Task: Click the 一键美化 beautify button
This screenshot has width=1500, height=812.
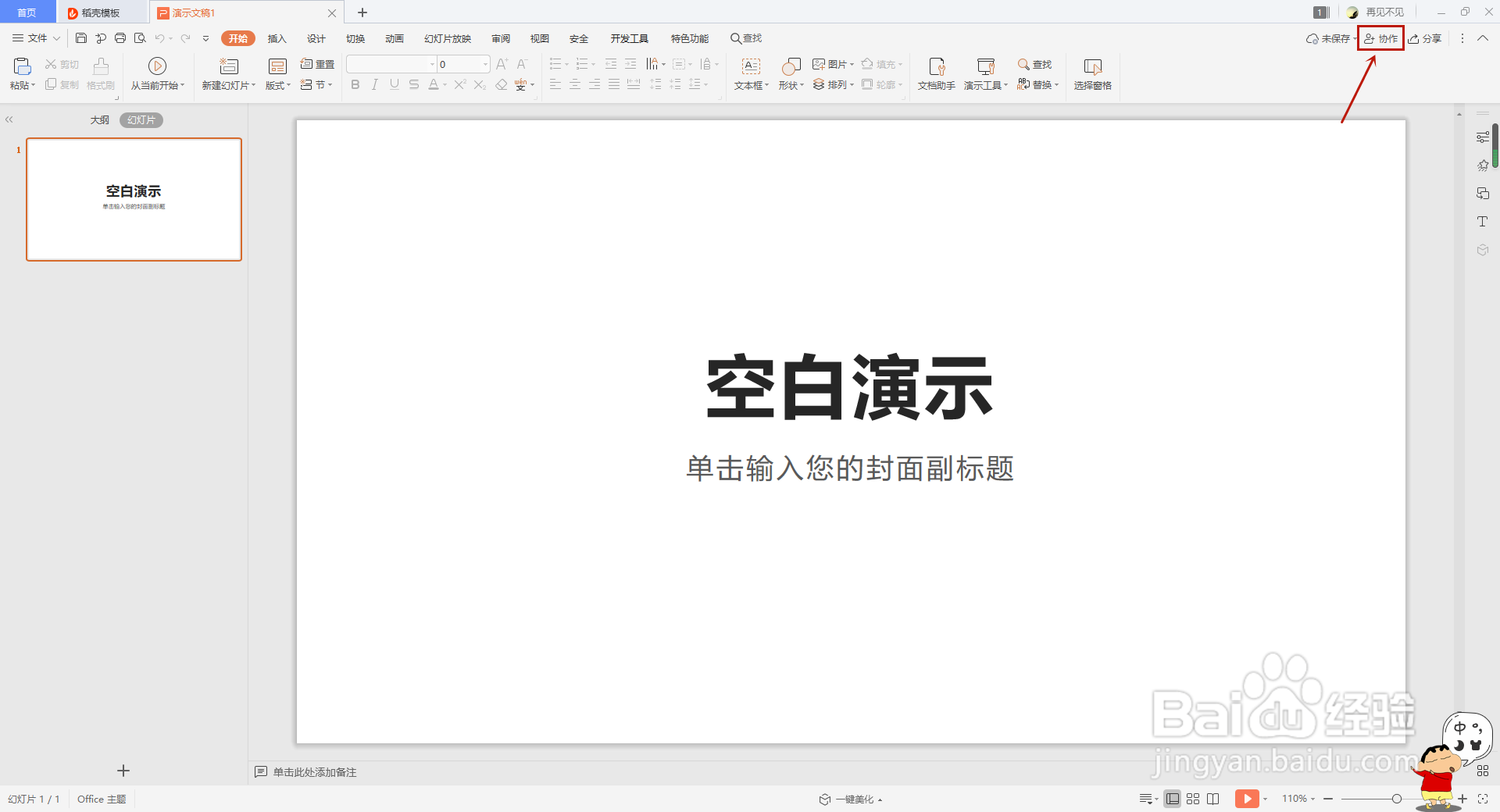Action: (x=850, y=799)
